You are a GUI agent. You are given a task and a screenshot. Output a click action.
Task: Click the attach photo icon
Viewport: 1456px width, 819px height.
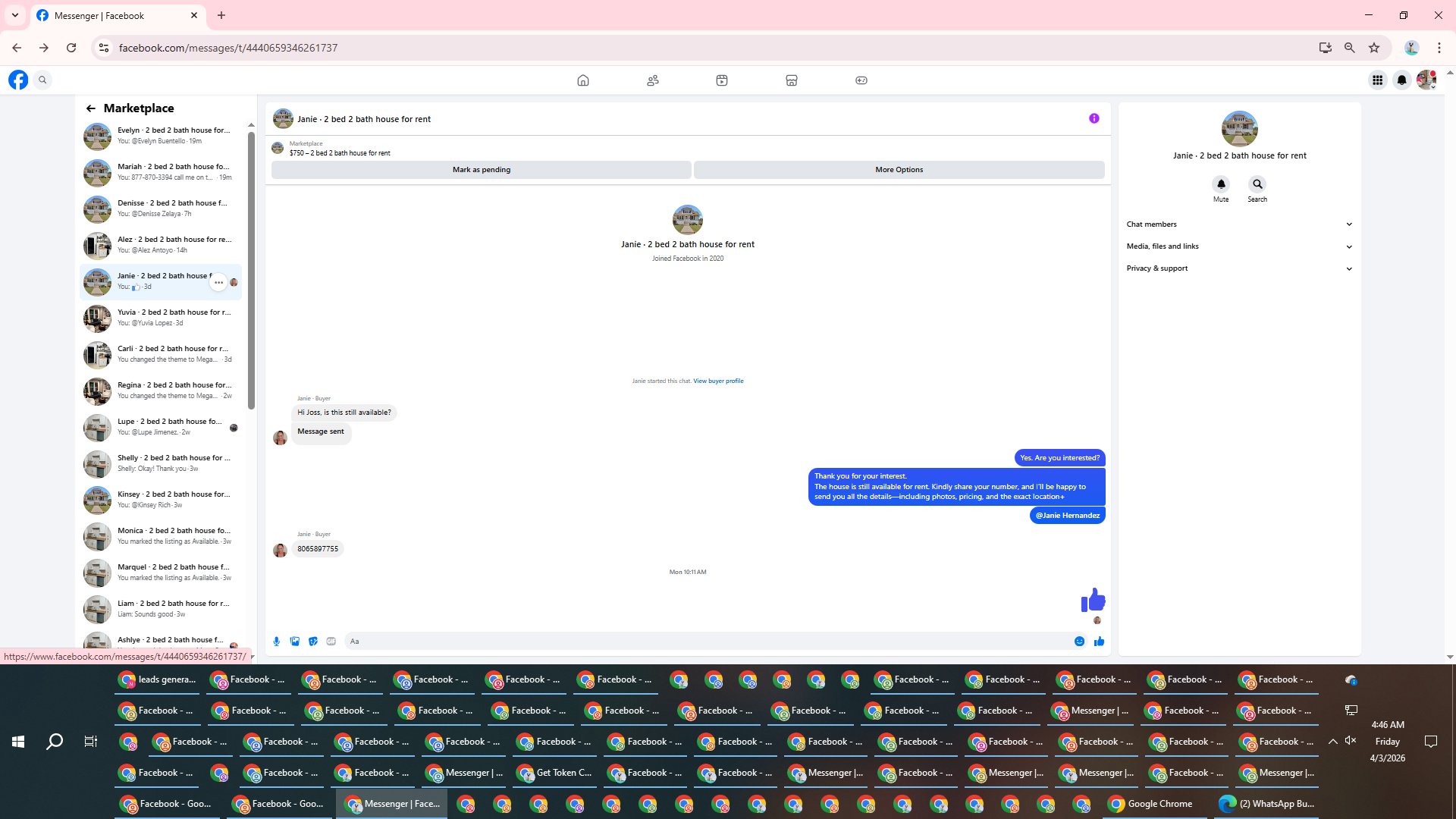(295, 642)
